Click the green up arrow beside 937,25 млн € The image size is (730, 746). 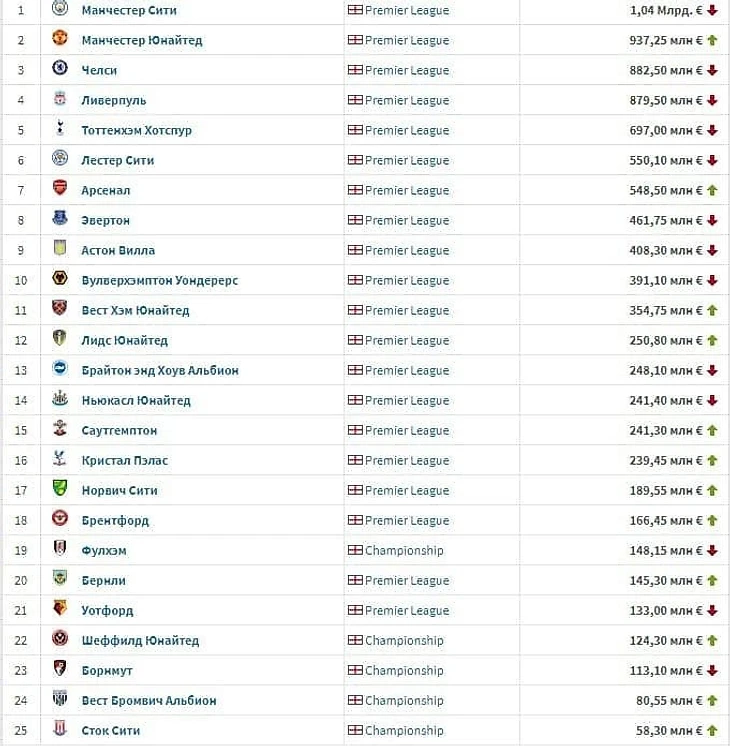[x=712, y=40]
